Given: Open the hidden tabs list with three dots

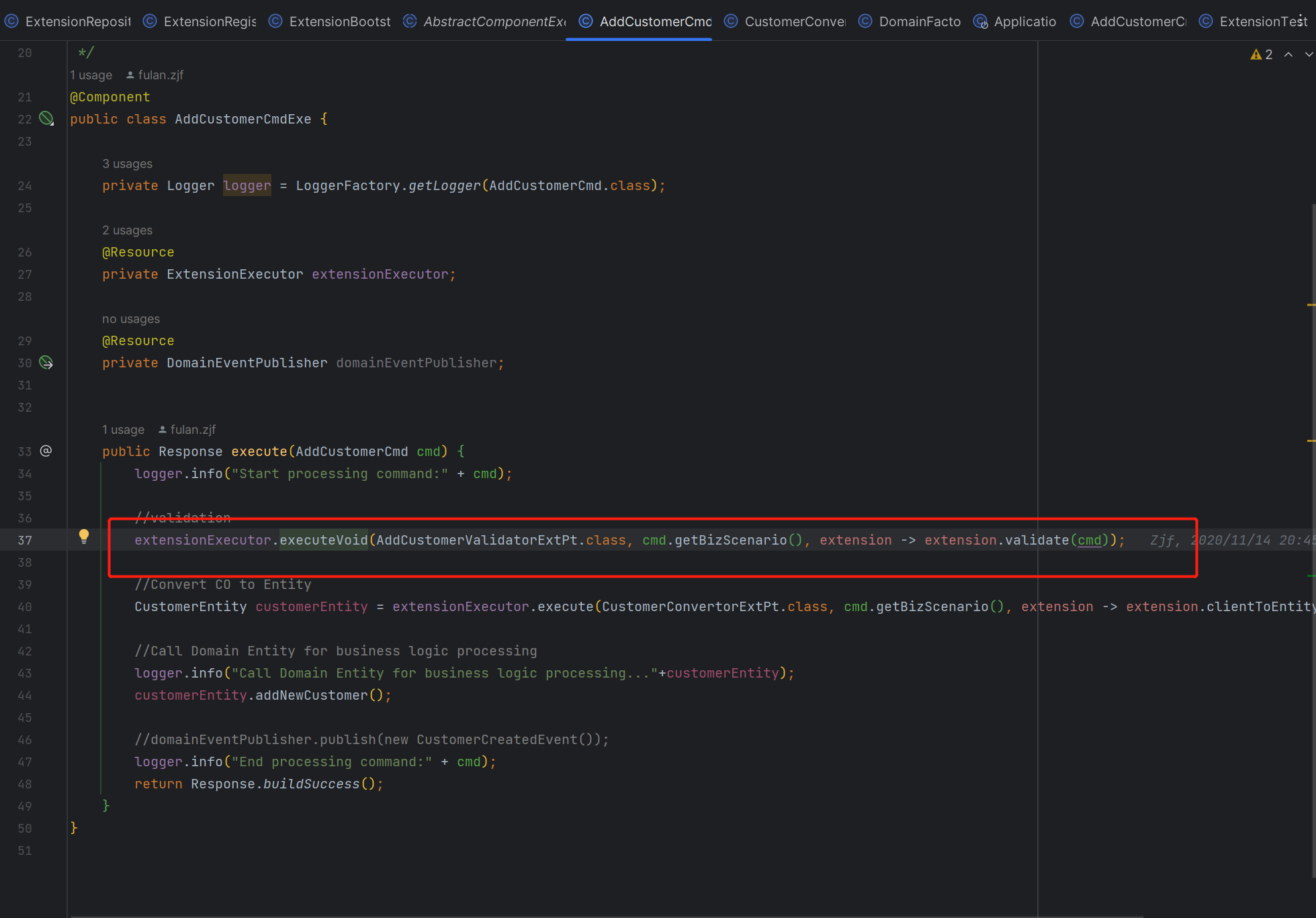Looking at the screenshot, I should 1301,20.
